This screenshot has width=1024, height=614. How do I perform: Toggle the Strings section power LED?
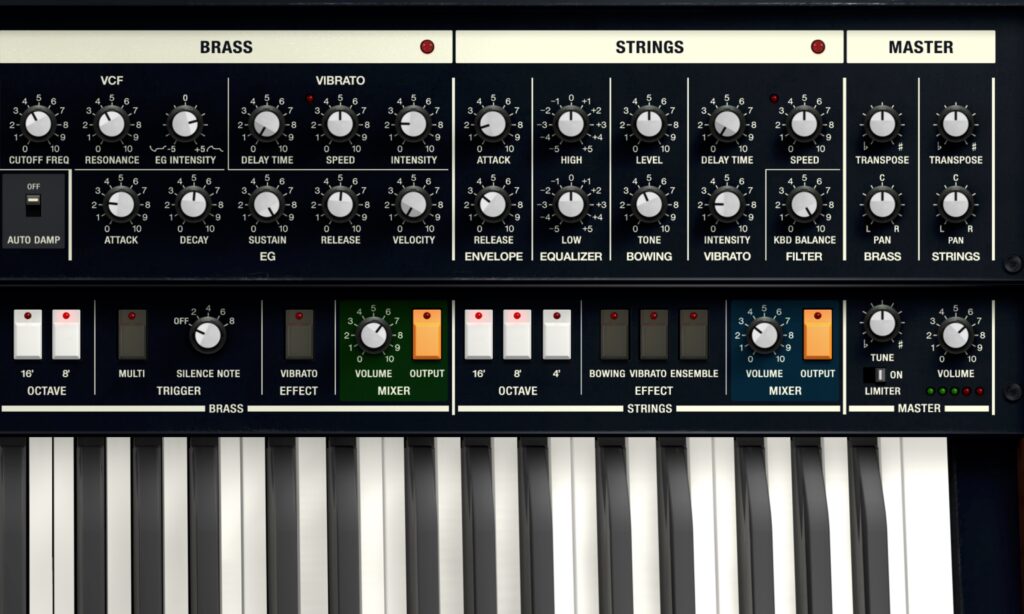pyautogui.click(x=818, y=47)
